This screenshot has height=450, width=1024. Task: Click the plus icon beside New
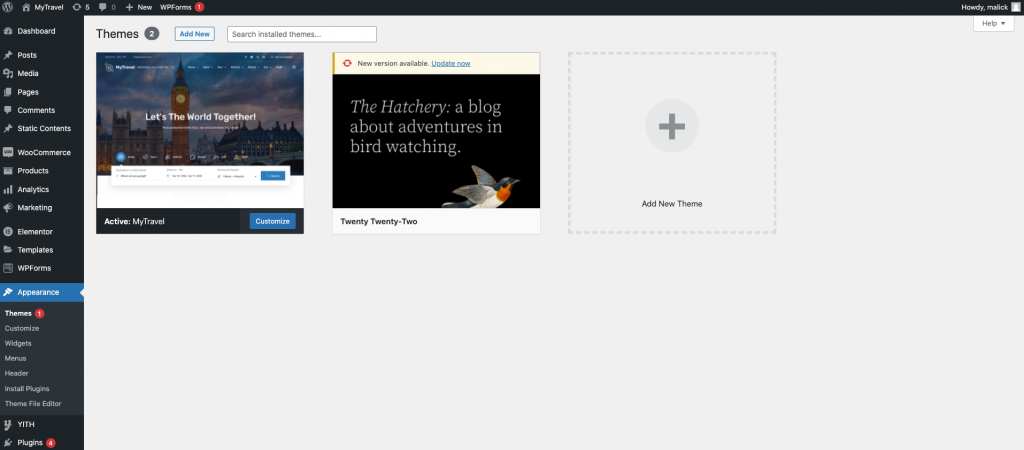pos(129,7)
